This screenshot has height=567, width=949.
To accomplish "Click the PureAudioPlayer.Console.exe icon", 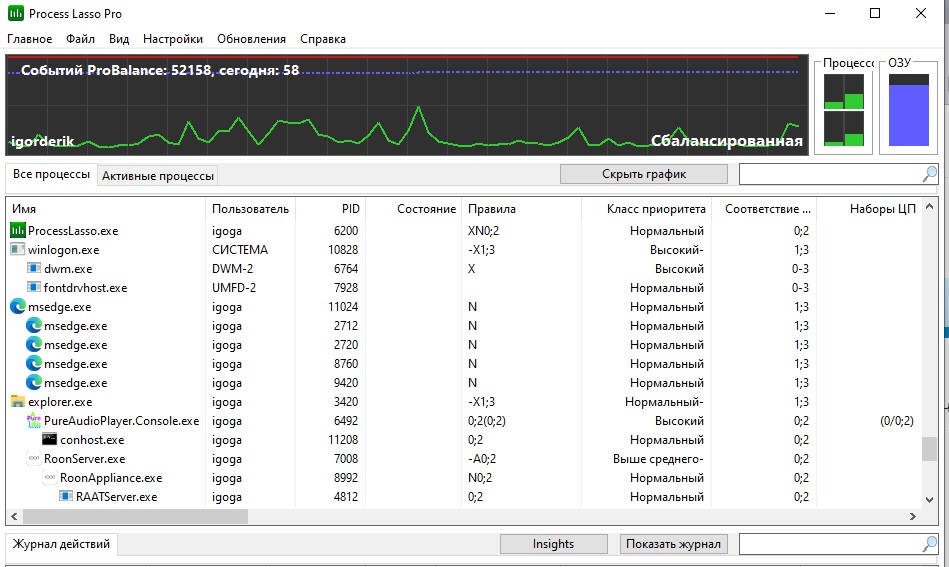I will click(x=34, y=421).
